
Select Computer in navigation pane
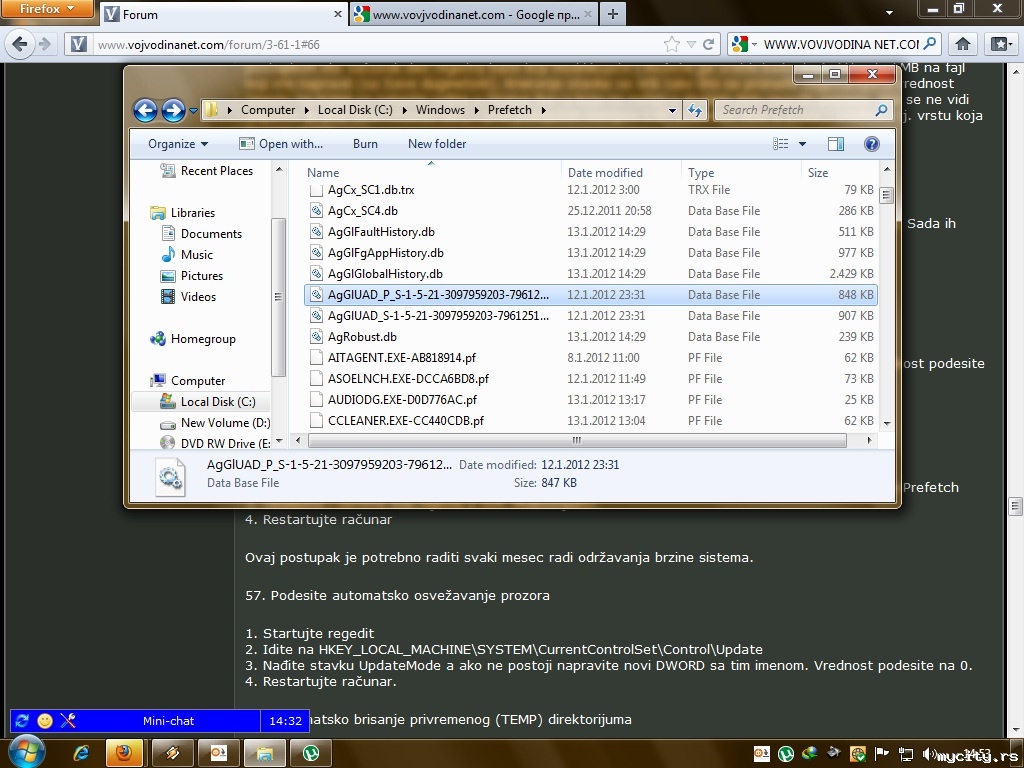tap(188, 380)
